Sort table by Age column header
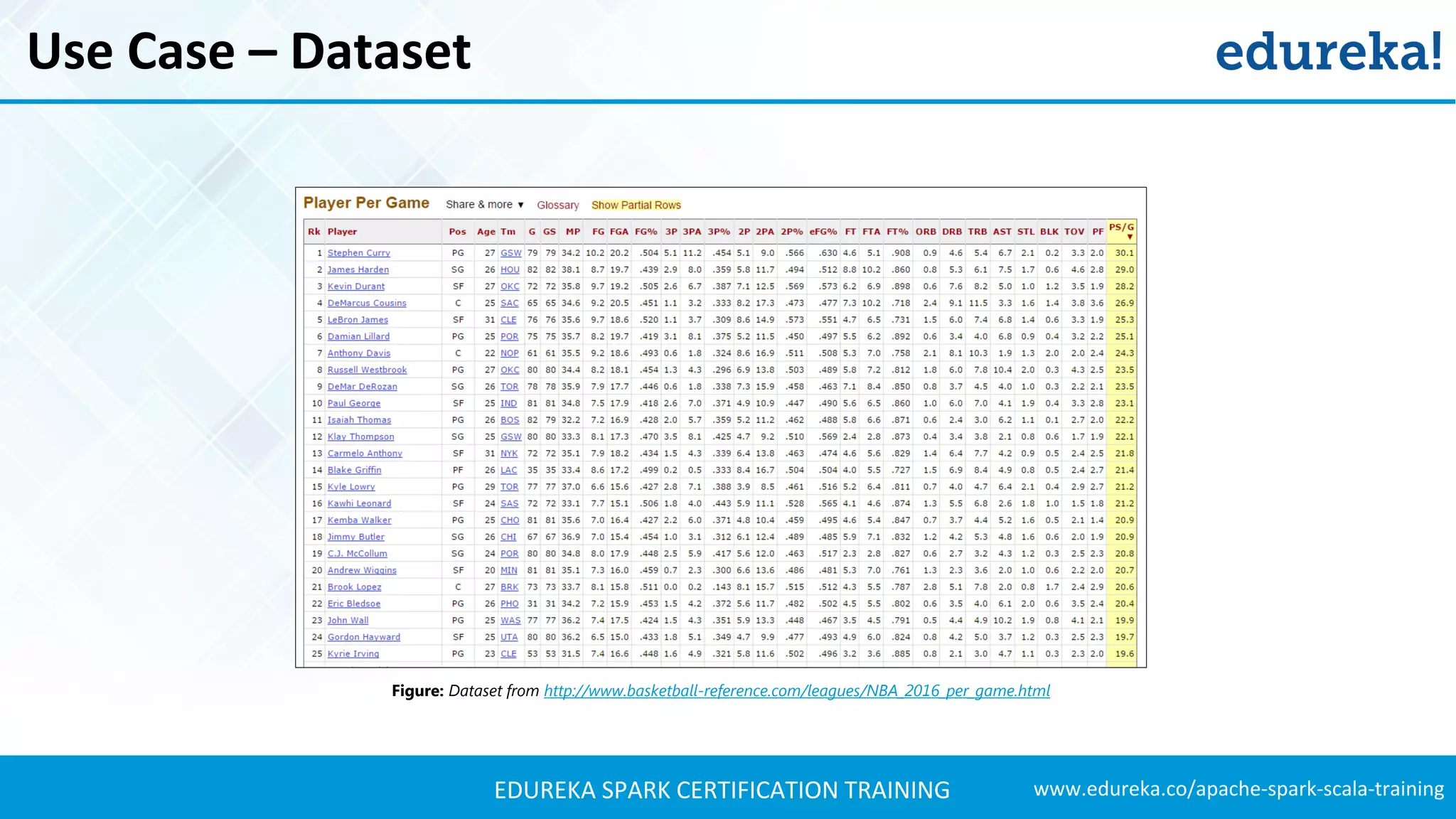Viewport: 1456px width, 819px height. coord(486,232)
